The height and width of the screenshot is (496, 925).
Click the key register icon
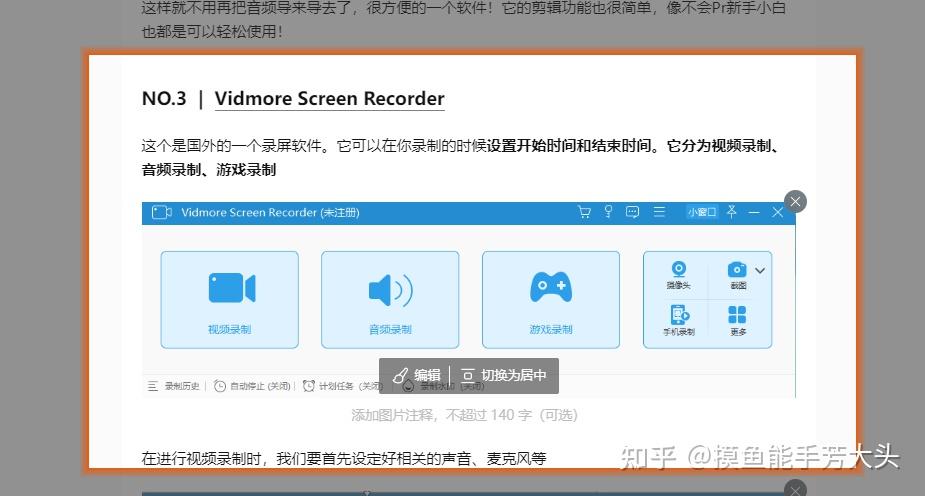point(608,212)
